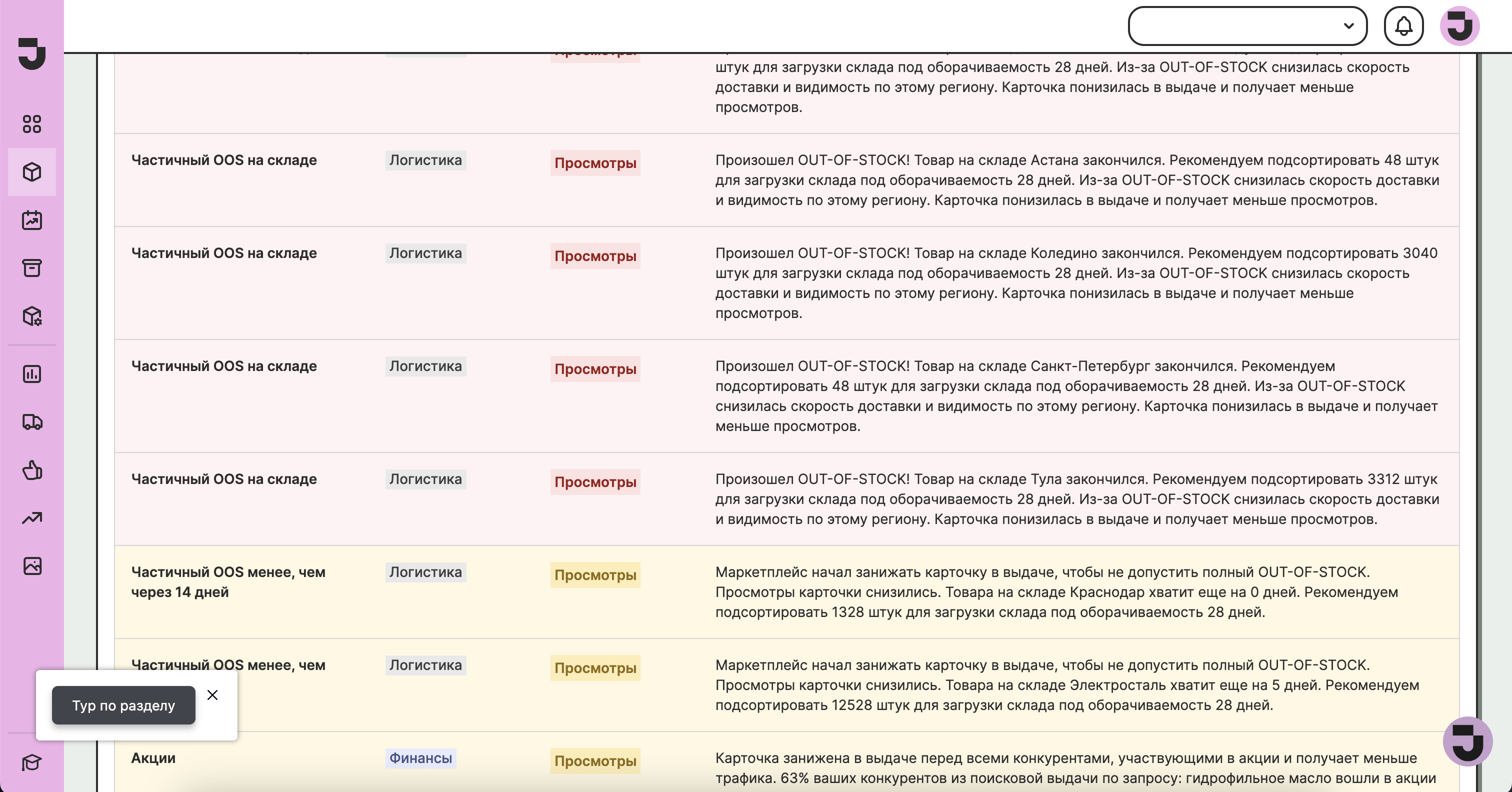Open the bar chart report icon
Viewport: 1512px width, 792px height.
pyautogui.click(x=31, y=374)
